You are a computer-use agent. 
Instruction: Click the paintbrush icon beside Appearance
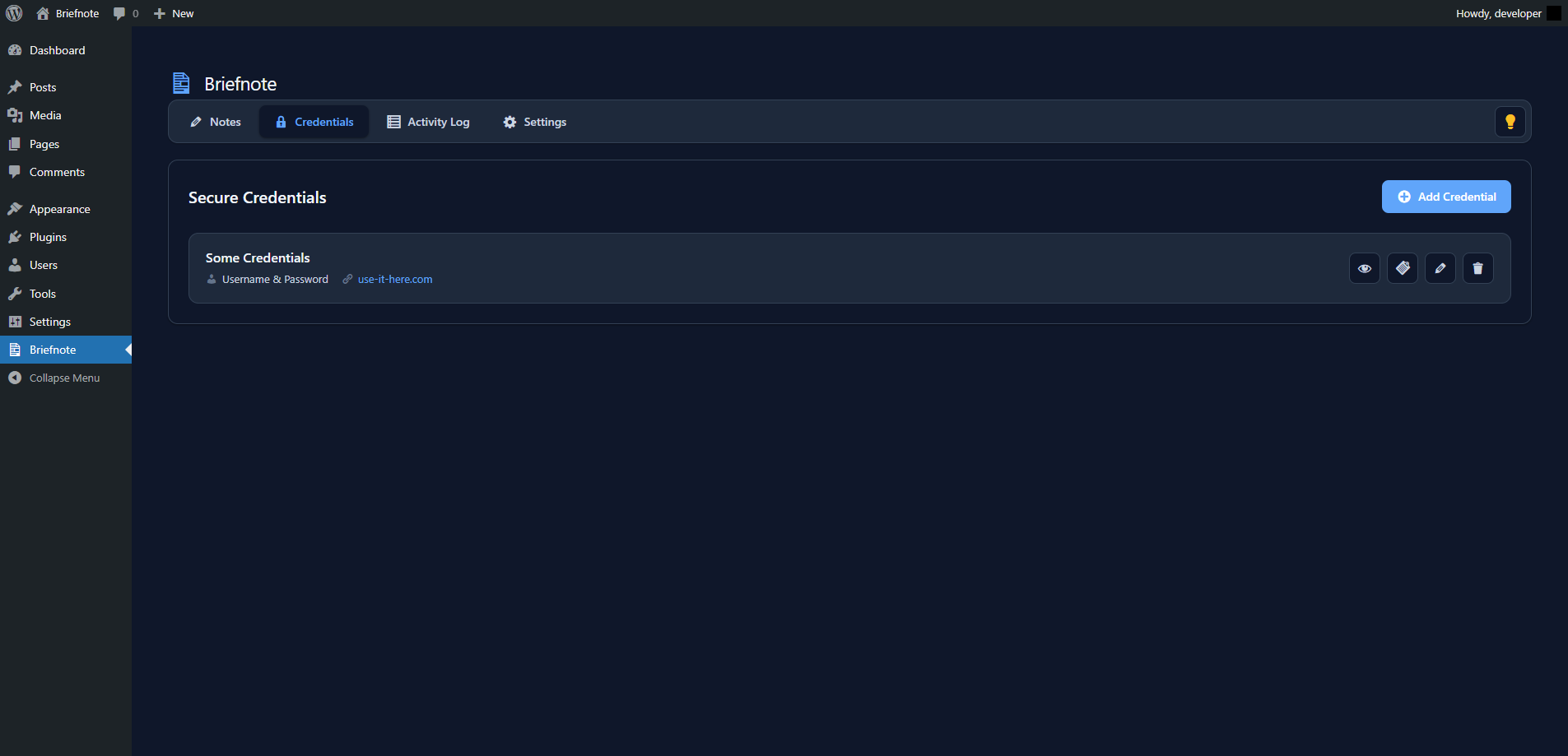point(15,209)
